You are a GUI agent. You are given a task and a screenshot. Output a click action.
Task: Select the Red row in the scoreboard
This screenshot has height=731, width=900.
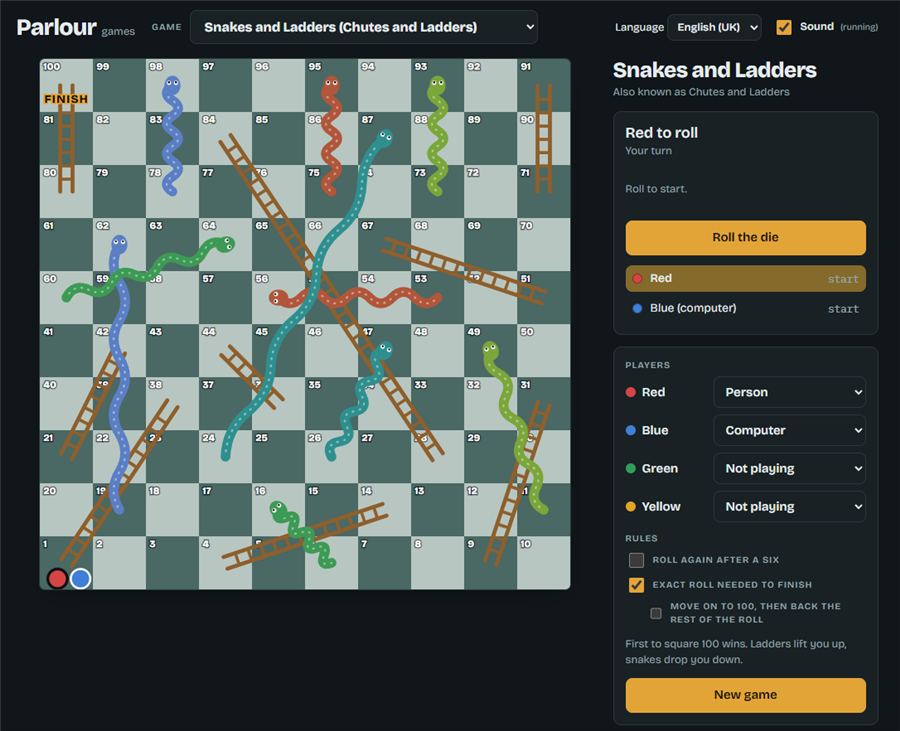746,279
